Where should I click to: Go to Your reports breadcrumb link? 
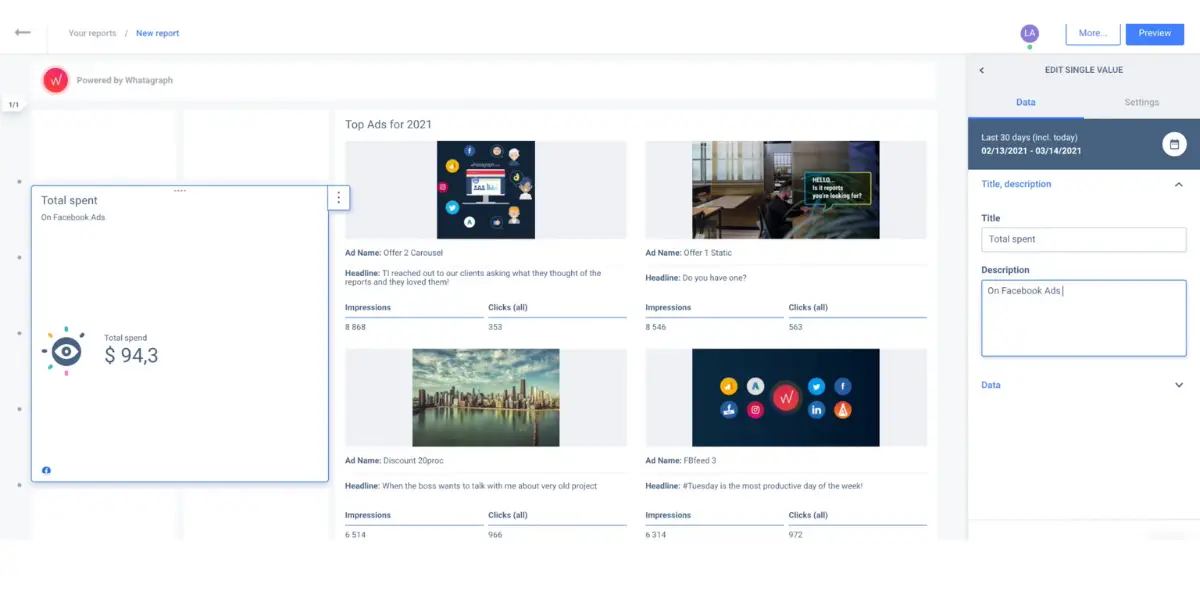92,33
